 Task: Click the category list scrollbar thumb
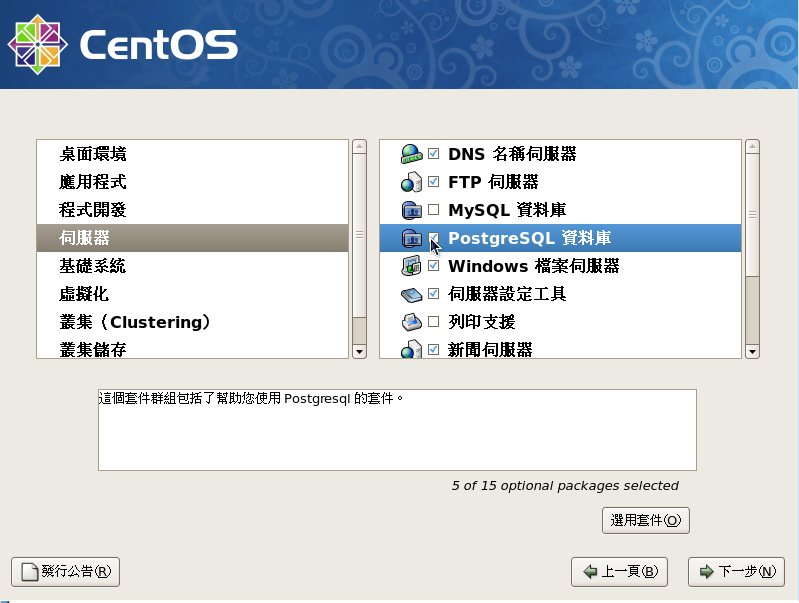[x=359, y=235]
